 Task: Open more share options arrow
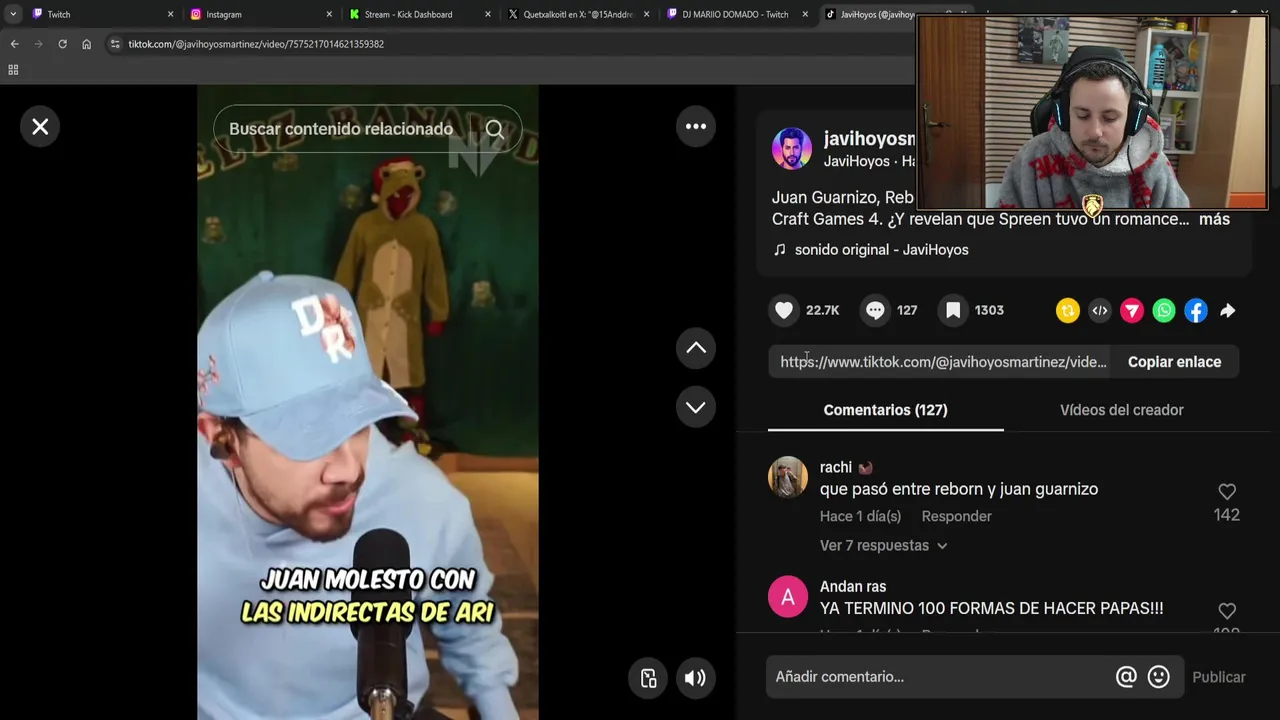coord(1228,310)
